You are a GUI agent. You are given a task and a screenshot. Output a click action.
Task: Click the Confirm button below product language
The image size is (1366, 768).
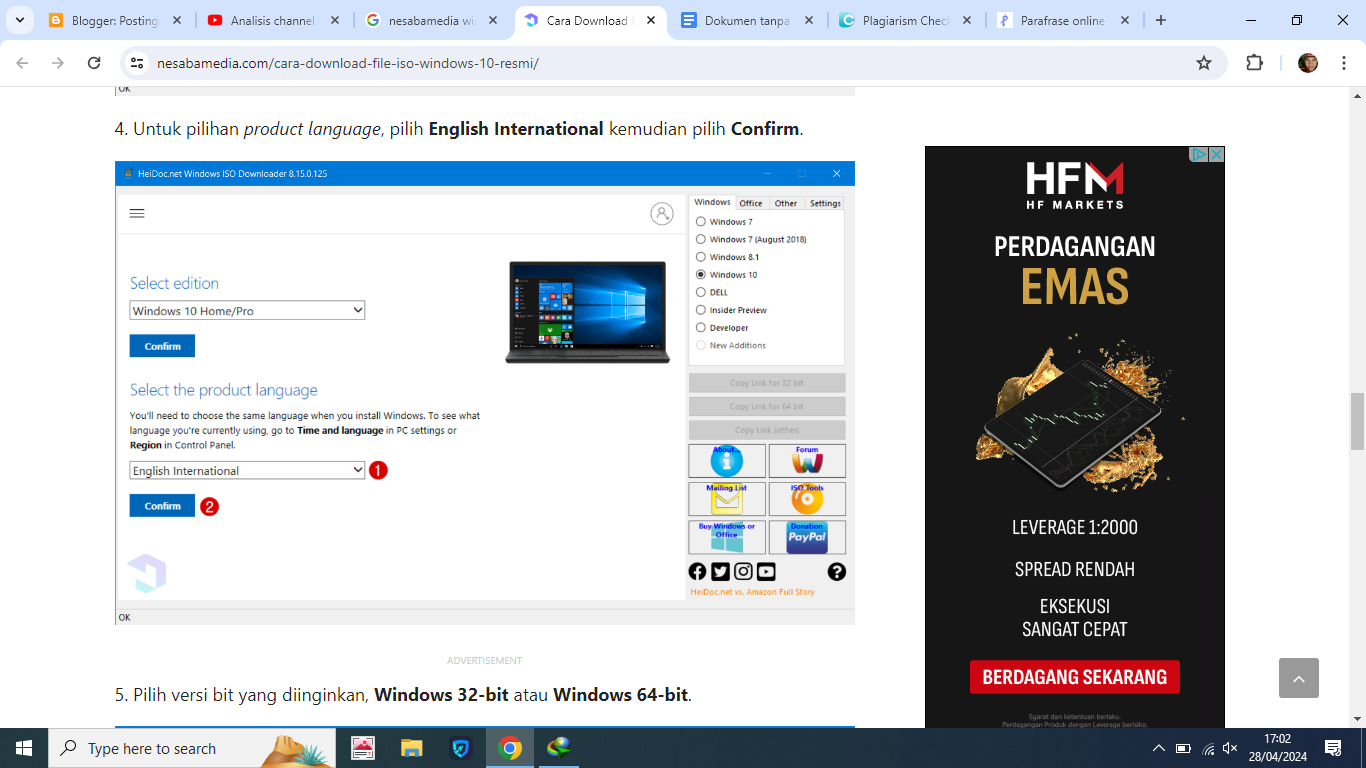162,506
